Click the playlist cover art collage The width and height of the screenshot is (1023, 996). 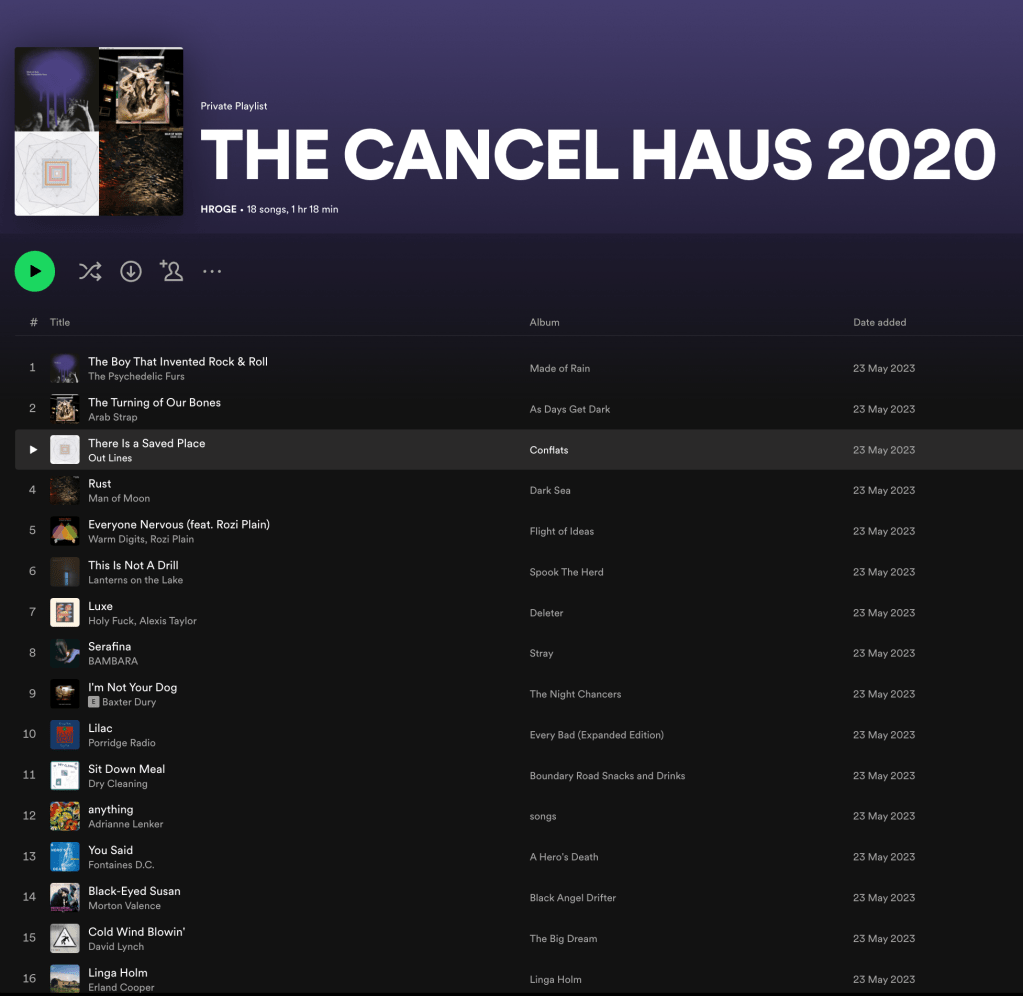pos(99,131)
